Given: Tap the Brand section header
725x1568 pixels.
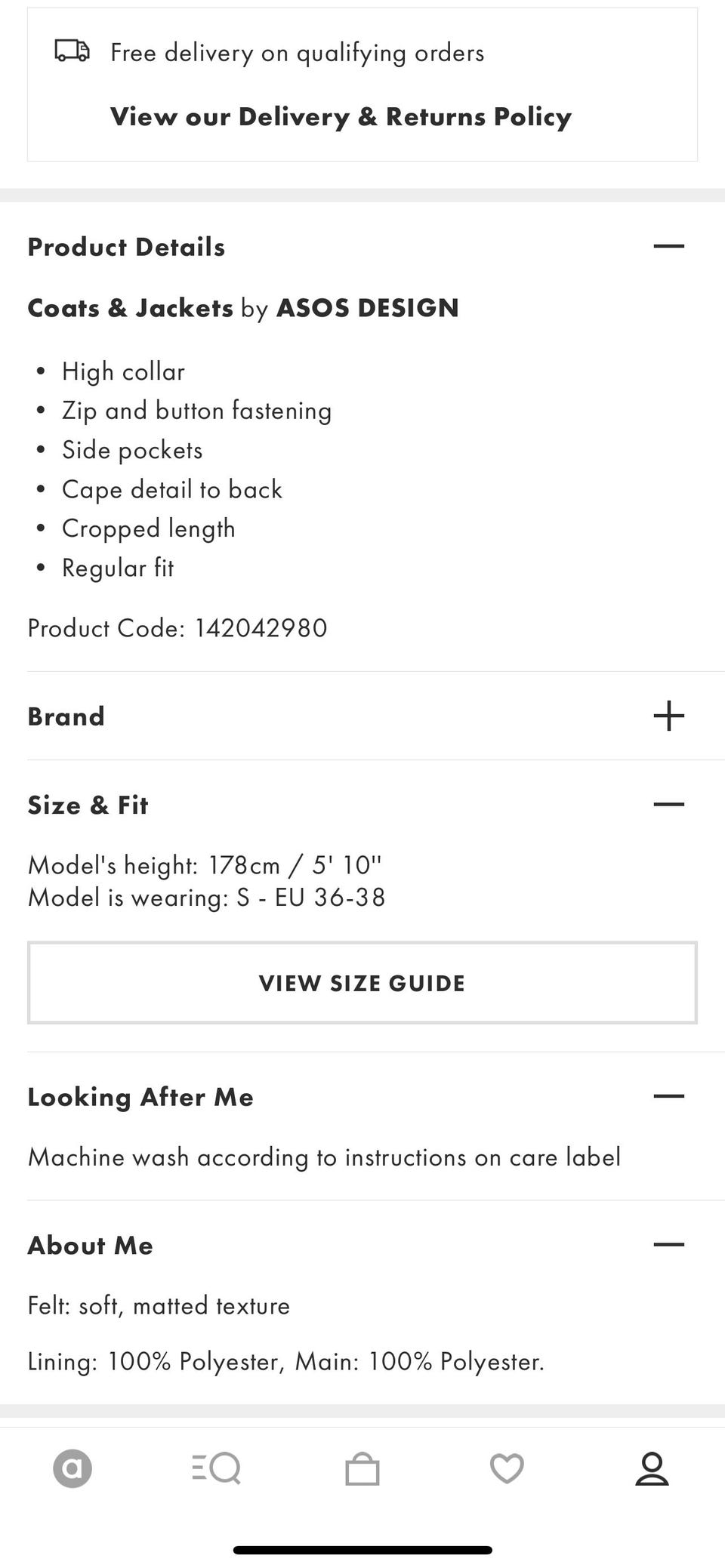Looking at the screenshot, I should [x=66, y=716].
